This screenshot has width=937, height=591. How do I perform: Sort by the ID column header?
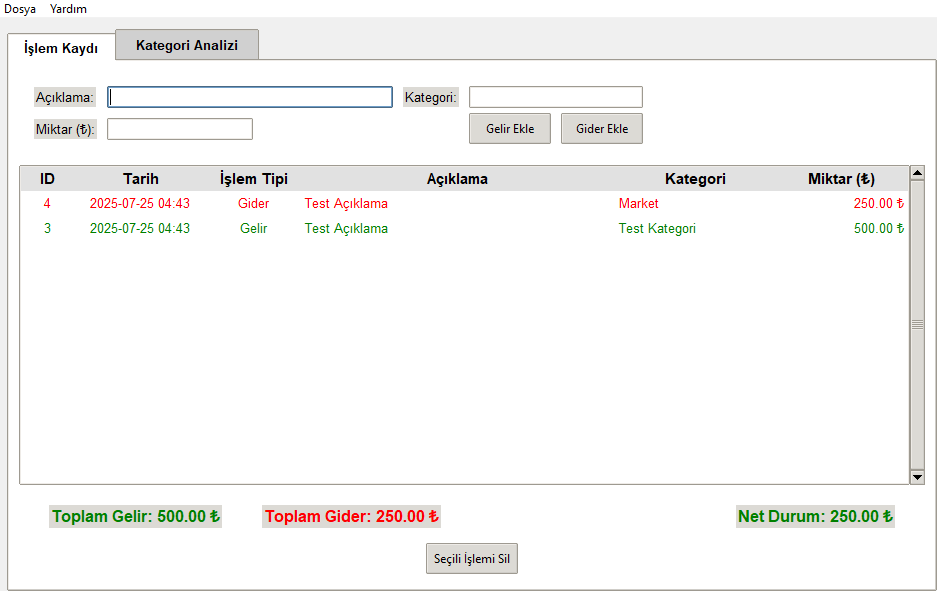[x=47, y=179]
